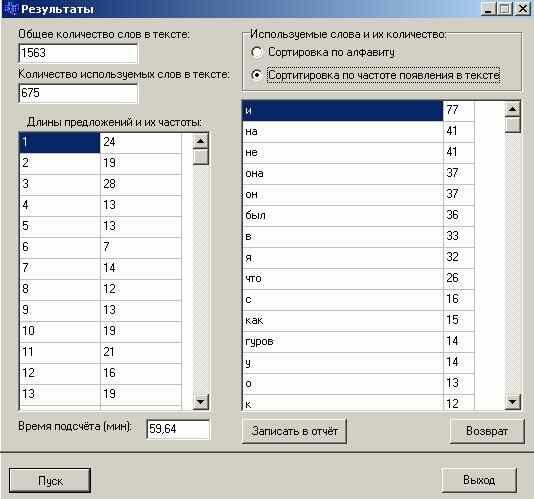Click the app icon in the title bar
This screenshot has width=534, height=499.
click(x=11, y=9)
